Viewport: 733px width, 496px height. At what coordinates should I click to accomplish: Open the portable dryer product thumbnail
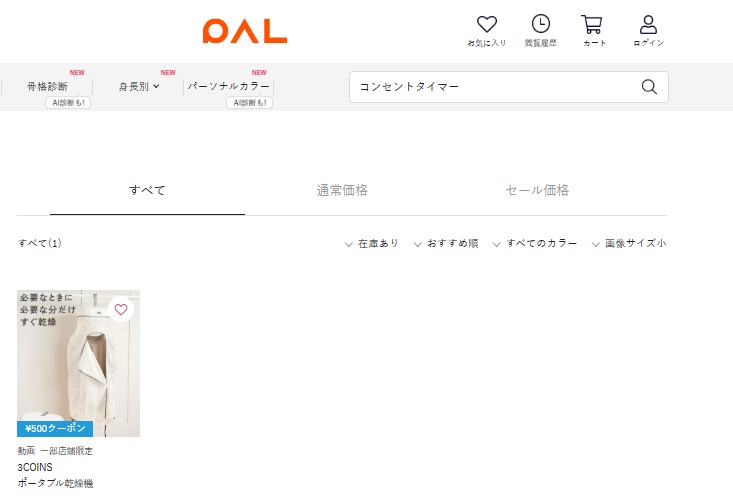pyautogui.click(x=79, y=363)
